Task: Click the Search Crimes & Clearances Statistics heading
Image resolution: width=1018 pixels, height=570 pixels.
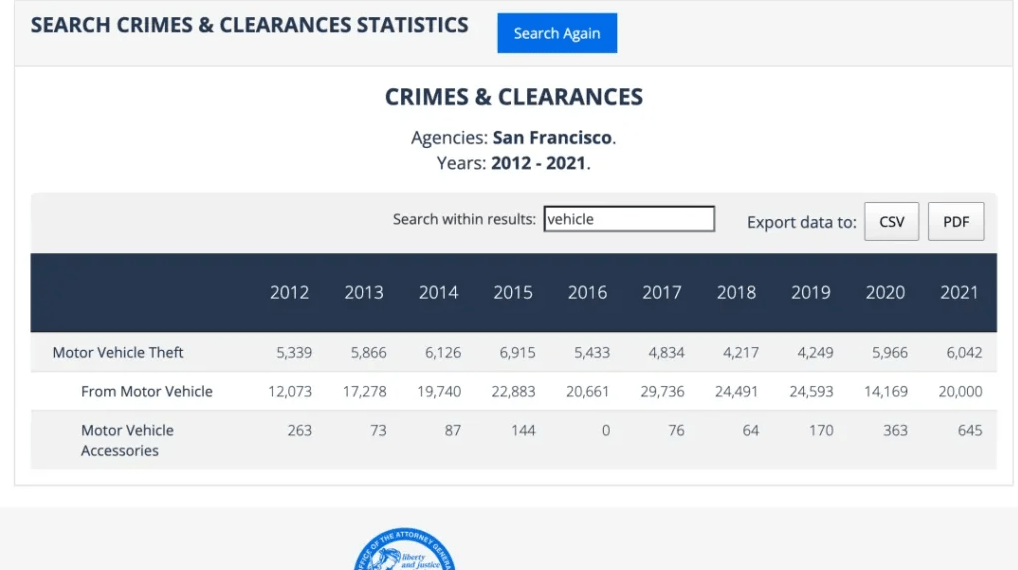Action: click(249, 25)
